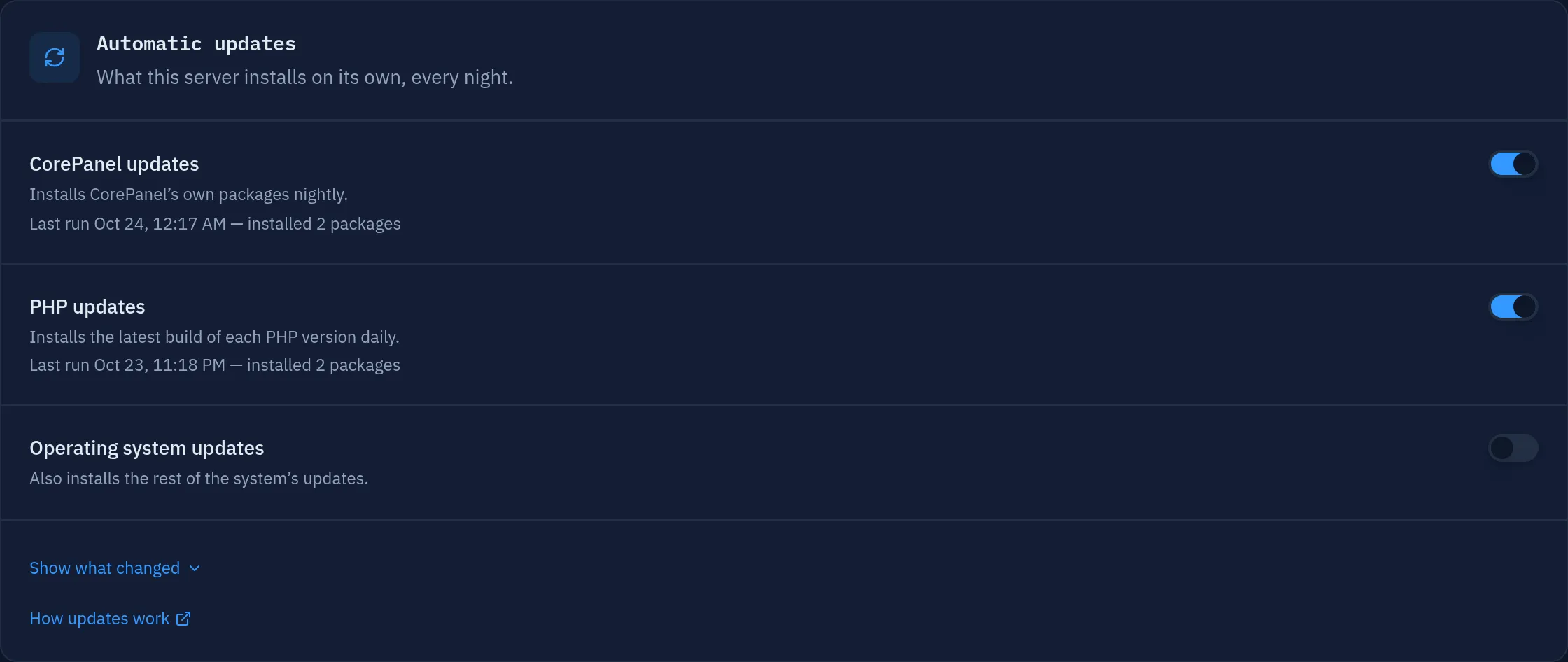This screenshot has width=1568, height=662.
Task: Click the PHP last run Oct 23 status text
Action: 215,365
